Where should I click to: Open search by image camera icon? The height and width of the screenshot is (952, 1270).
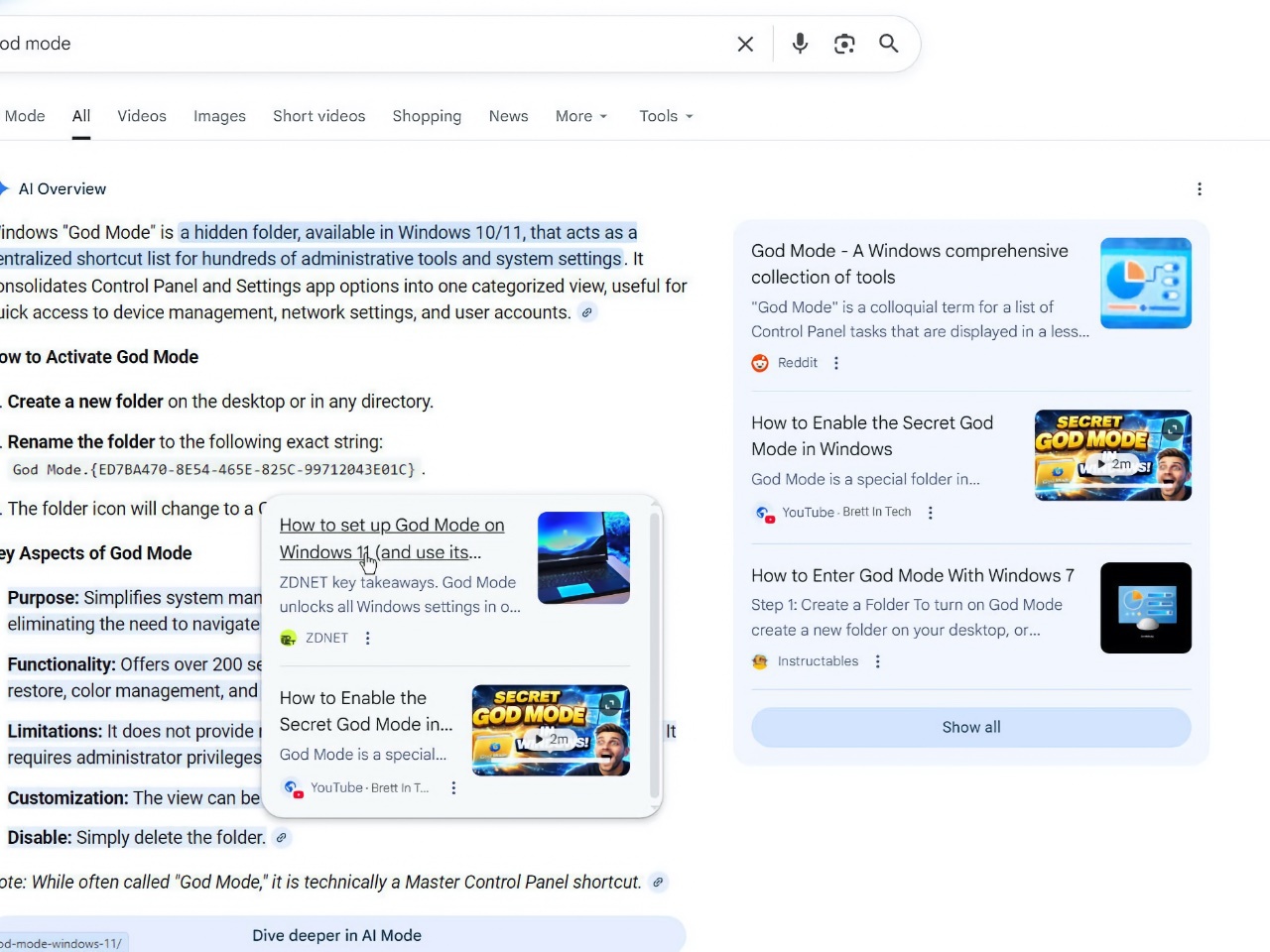pos(844,44)
